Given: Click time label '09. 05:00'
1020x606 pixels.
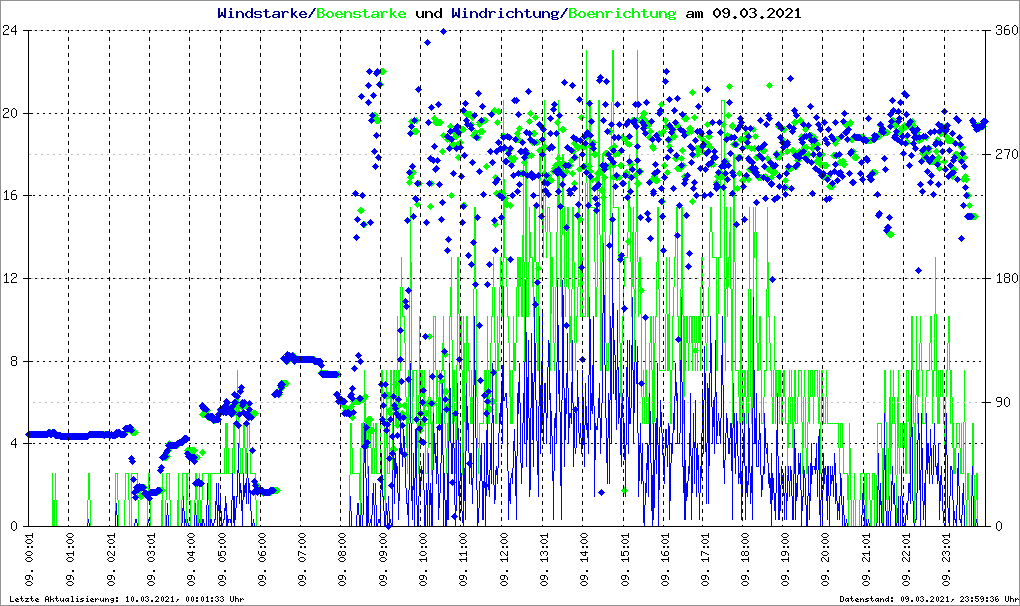Looking at the screenshot, I should tap(222, 559).
